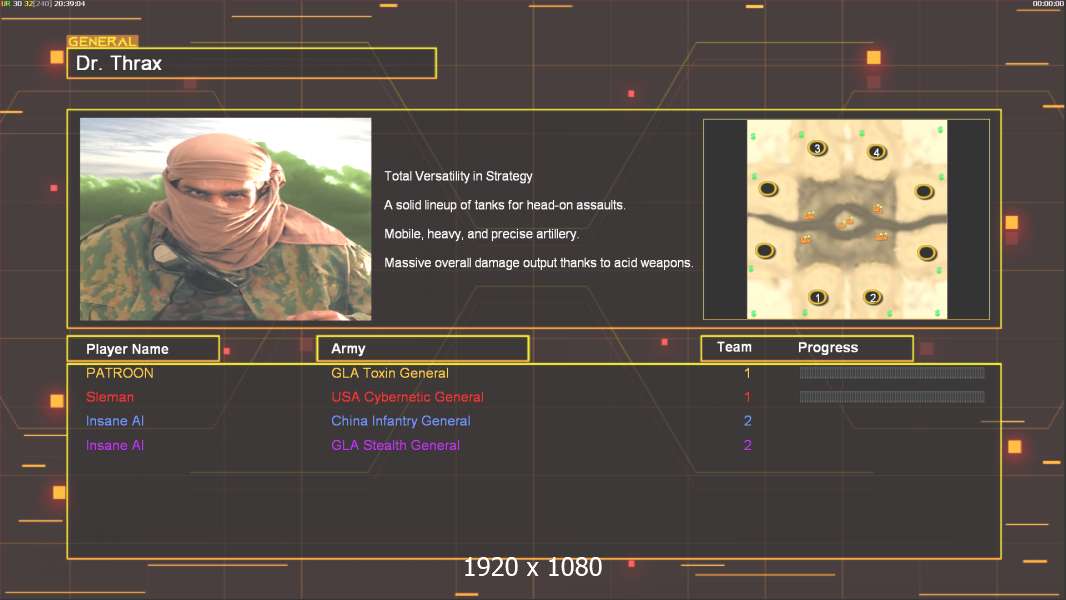The width and height of the screenshot is (1066, 600).
Task: Click Sleman's loading progress bar
Action: tap(892, 397)
